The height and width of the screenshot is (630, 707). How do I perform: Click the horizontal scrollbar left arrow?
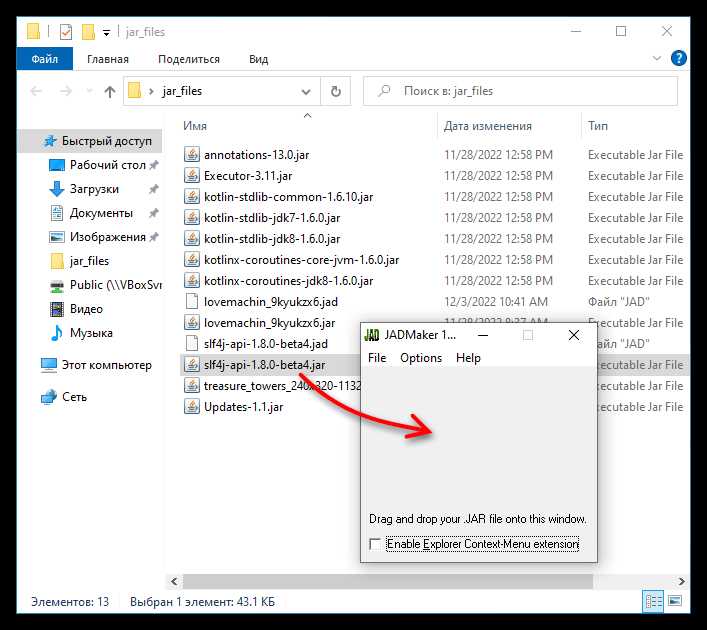click(174, 581)
